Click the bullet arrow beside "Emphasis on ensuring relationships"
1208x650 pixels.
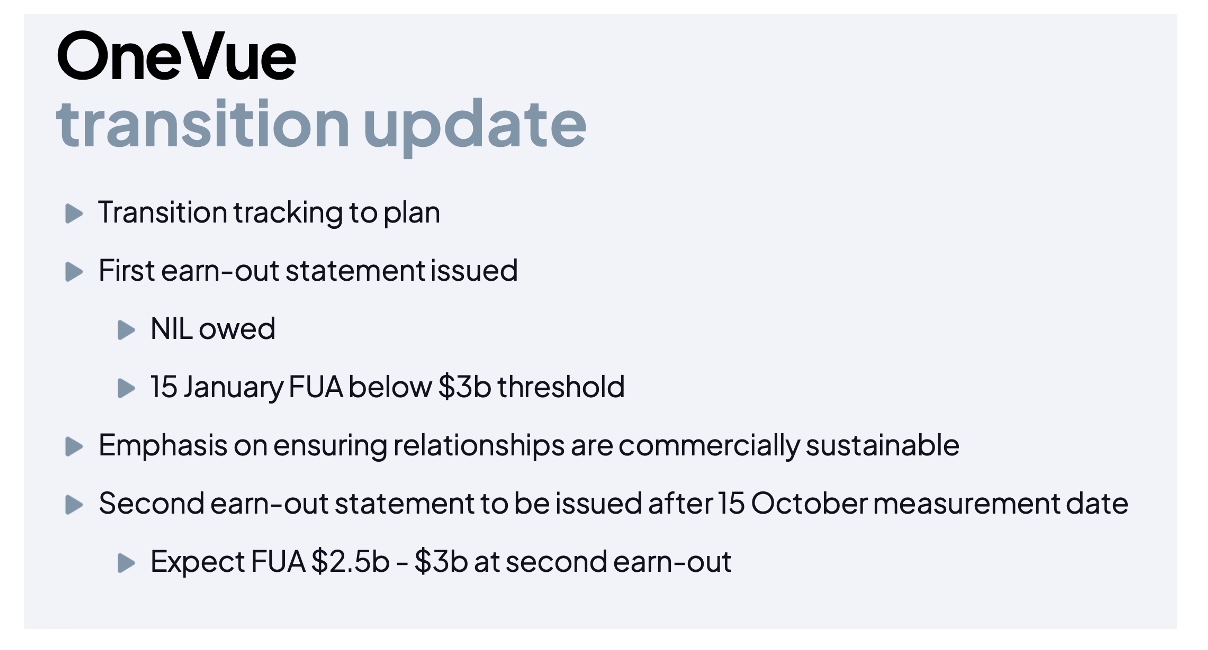(73, 446)
